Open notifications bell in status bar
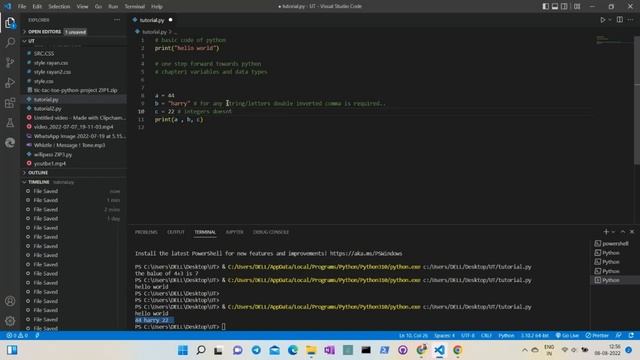Image resolution: width=640 pixels, height=360 pixels. pyautogui.click(x=631, y=336)
